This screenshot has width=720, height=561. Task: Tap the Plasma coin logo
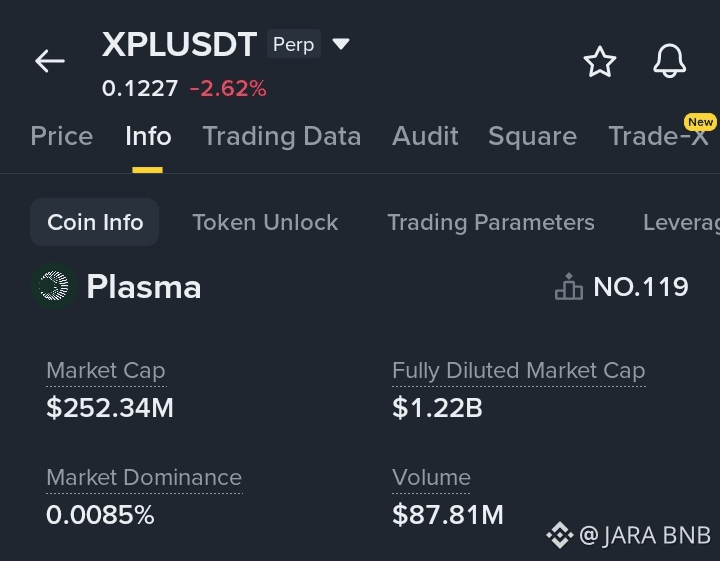tap(53, 288)
